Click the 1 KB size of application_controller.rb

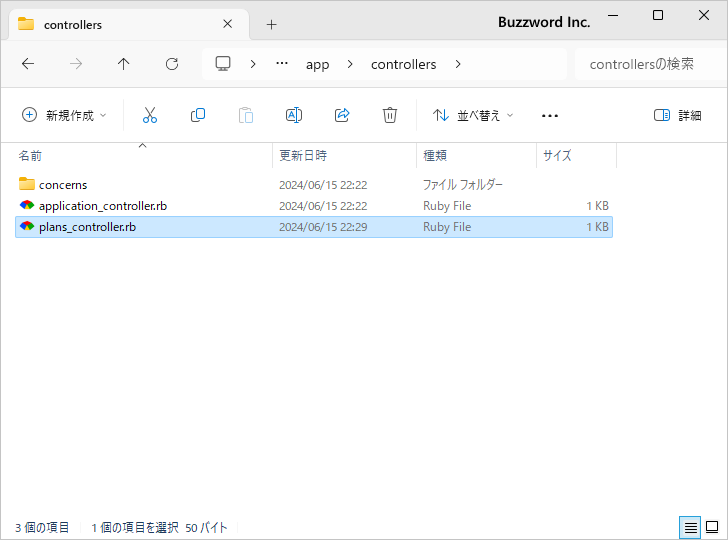click(x=597, y=206)
